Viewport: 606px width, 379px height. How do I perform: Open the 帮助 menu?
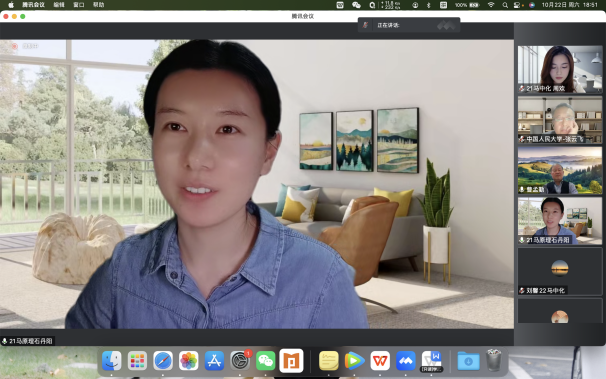(x=99, y=5)
